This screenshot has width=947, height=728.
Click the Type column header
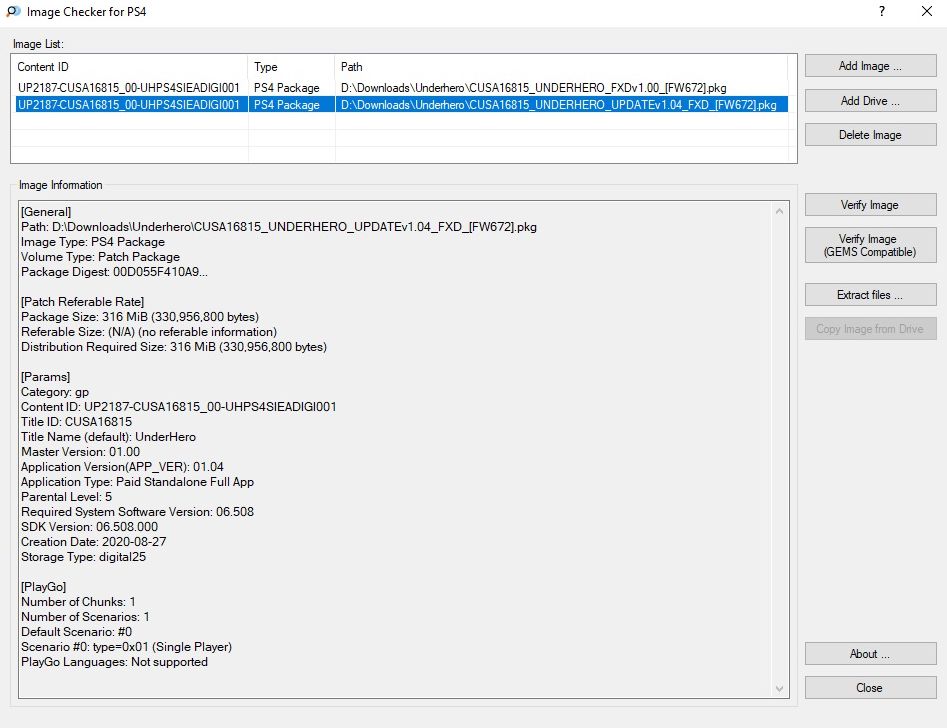[291, 67]
